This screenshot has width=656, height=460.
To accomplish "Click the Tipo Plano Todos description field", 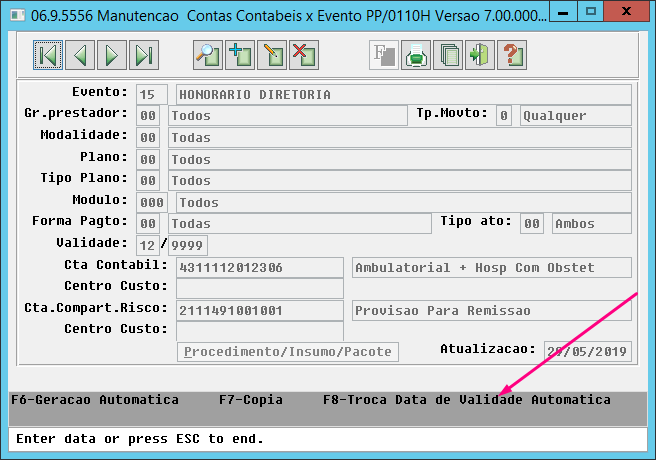I will pyautogui.click(x=400, y=181).
